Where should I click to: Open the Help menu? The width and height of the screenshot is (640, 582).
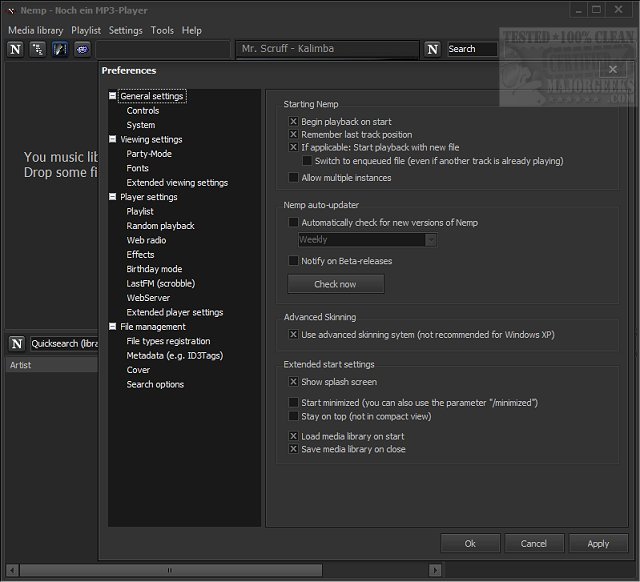191,31
